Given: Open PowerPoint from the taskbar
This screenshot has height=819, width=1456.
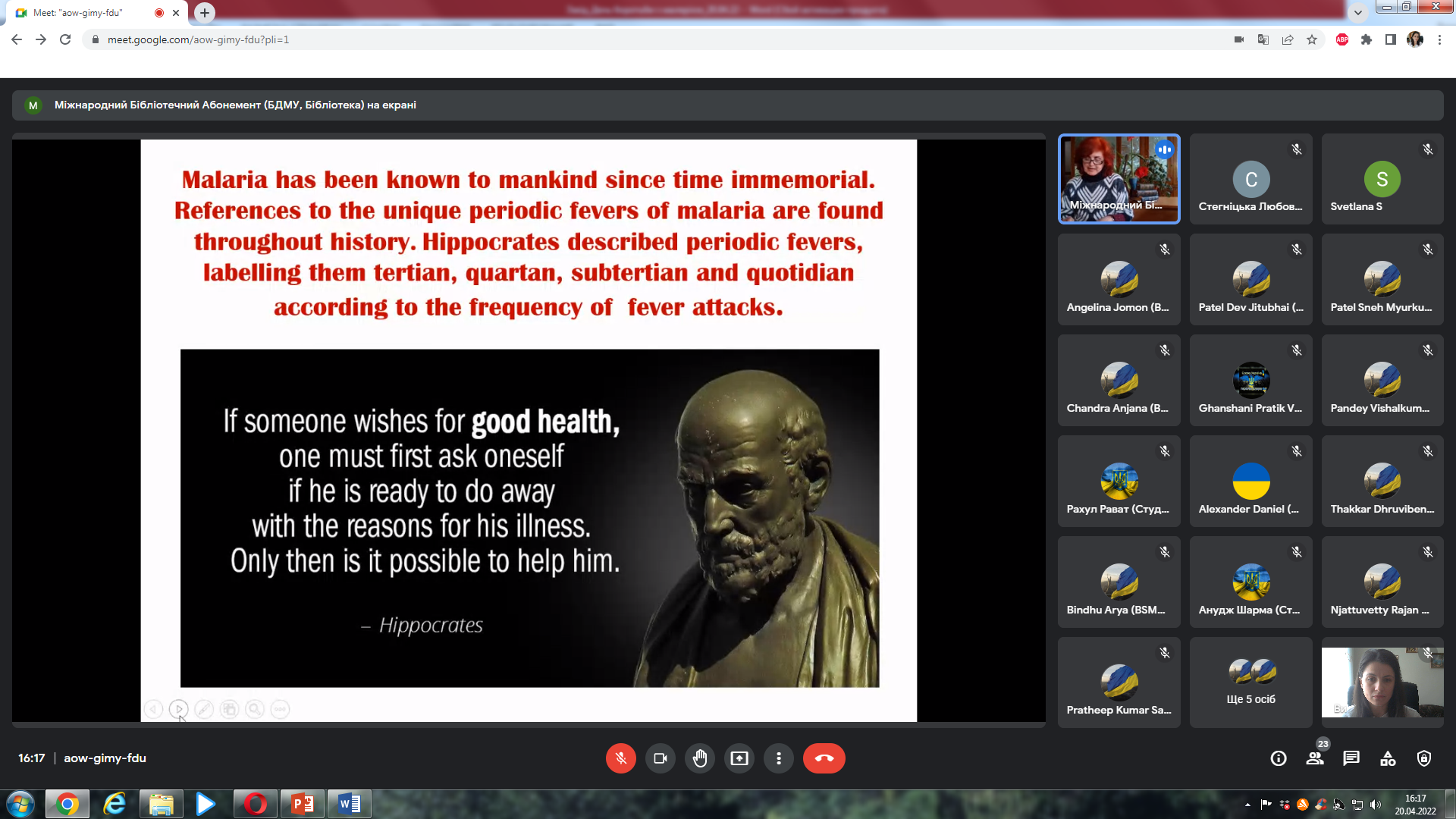Looking at the screenshot, I should tap(303, 804).
